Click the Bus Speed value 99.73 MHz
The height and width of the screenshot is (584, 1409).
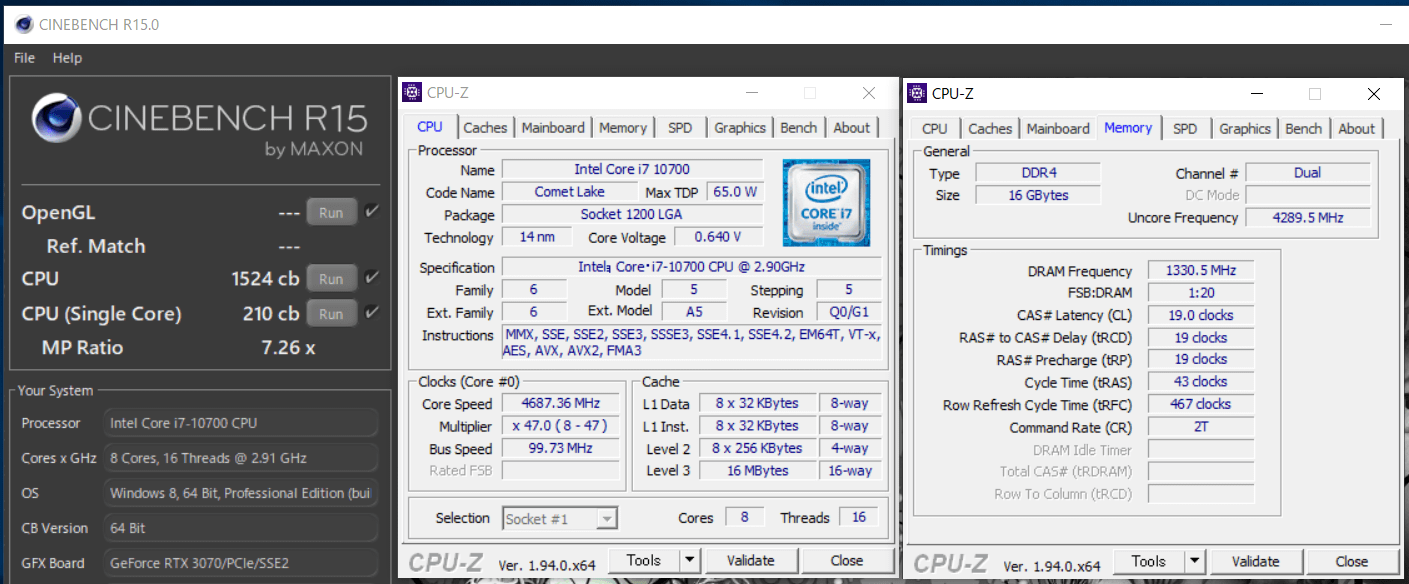[x=560, y=449]
